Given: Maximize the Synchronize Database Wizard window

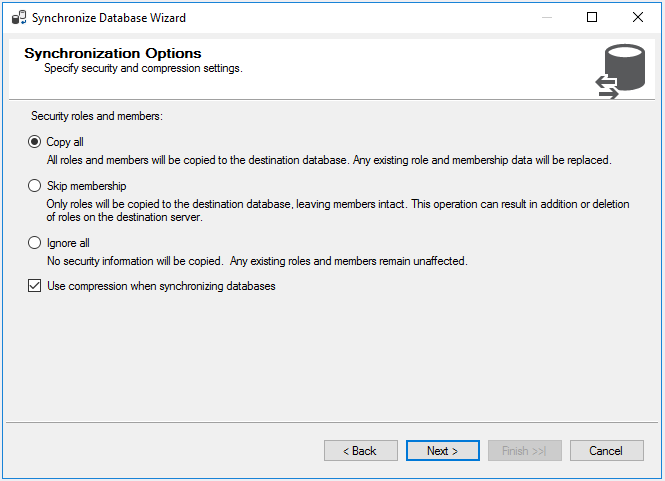Looking at the screenshot, I should coord(592,17).
